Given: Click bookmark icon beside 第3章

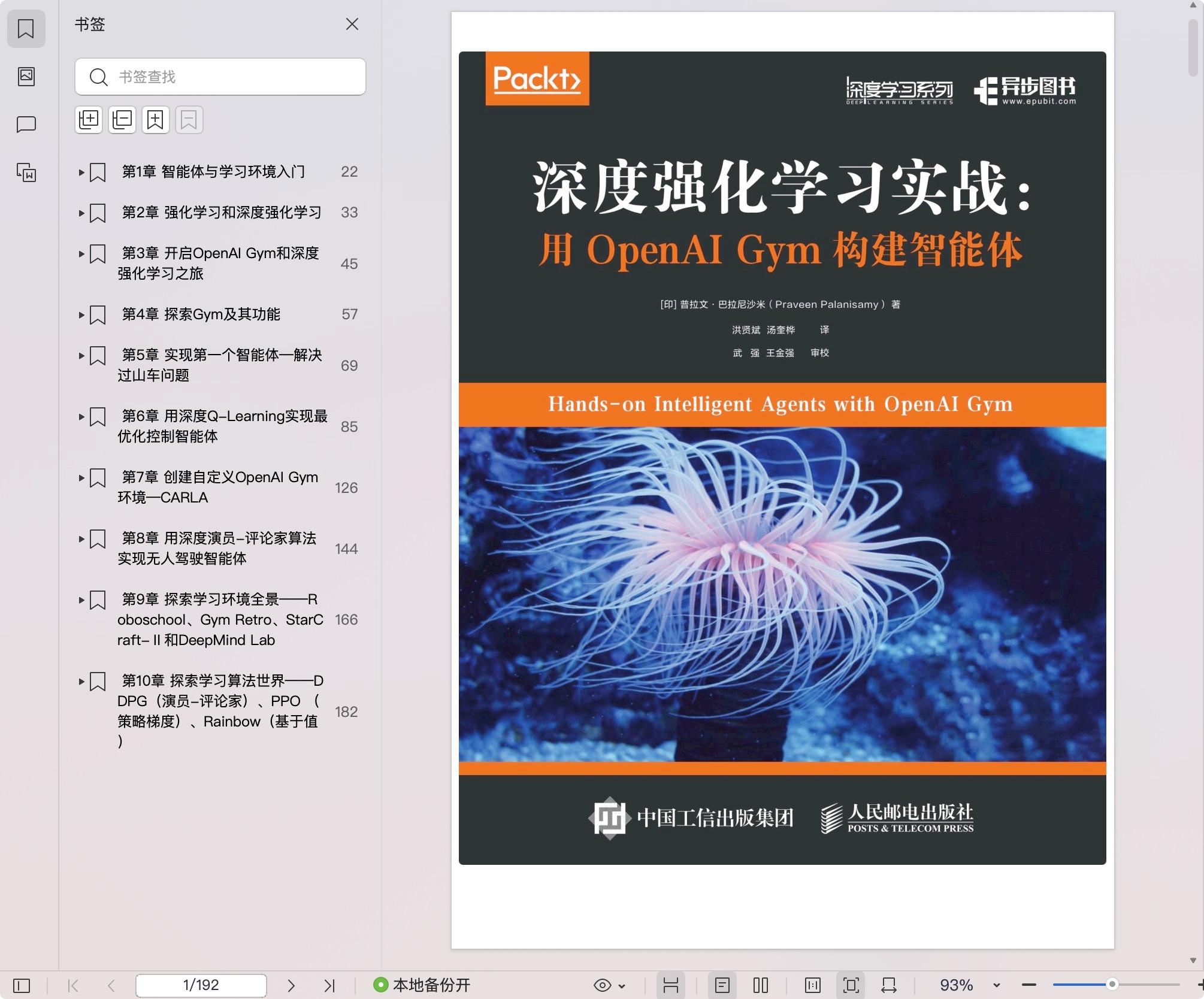Looking at the screenshot, I should tap(98, 254).
